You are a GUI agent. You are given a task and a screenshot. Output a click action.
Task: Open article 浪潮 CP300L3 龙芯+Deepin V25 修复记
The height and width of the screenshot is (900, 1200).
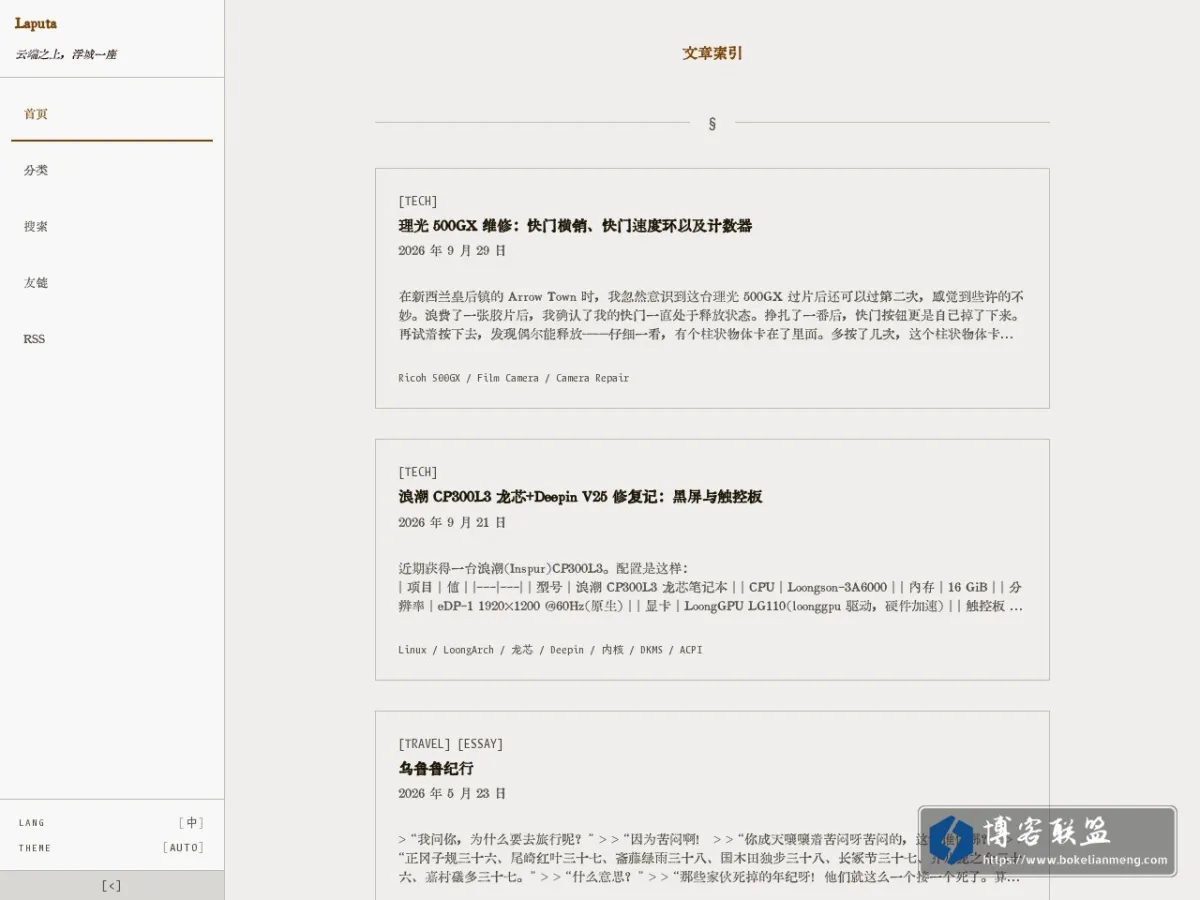point(580,497)
